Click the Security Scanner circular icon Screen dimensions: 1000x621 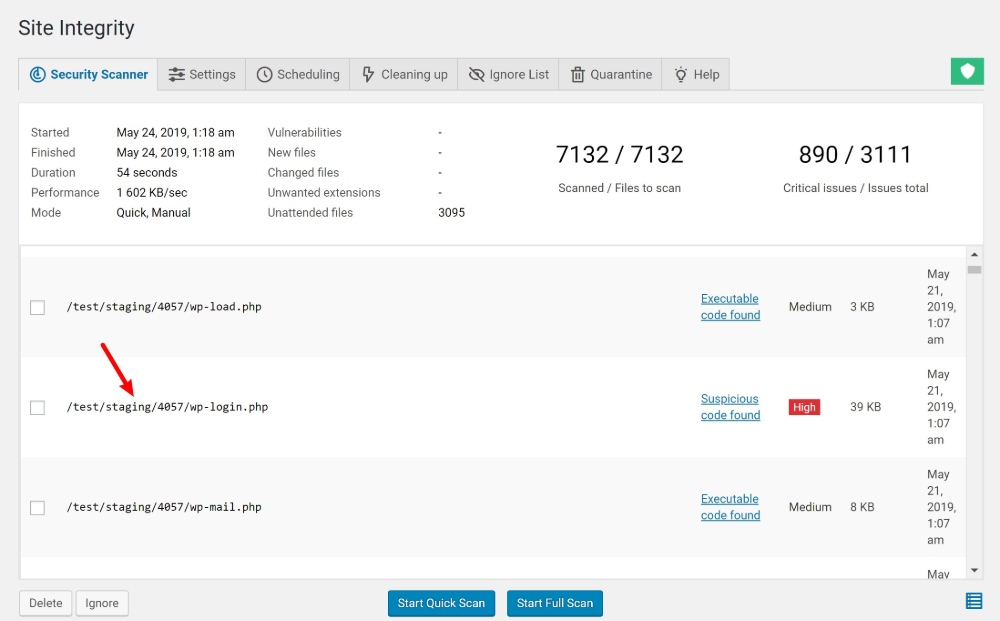click(x=38, y=75)
